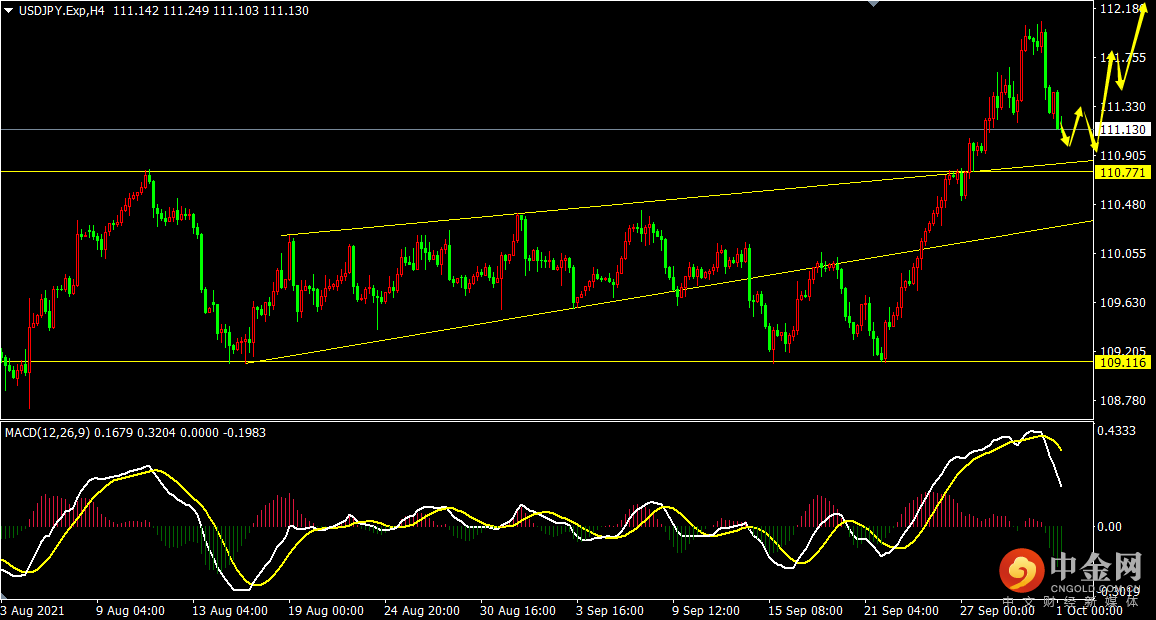Select the 1 Oct 00:00 time label
The height and width of the screenshot is (620, 1156).
(1089, 610)
